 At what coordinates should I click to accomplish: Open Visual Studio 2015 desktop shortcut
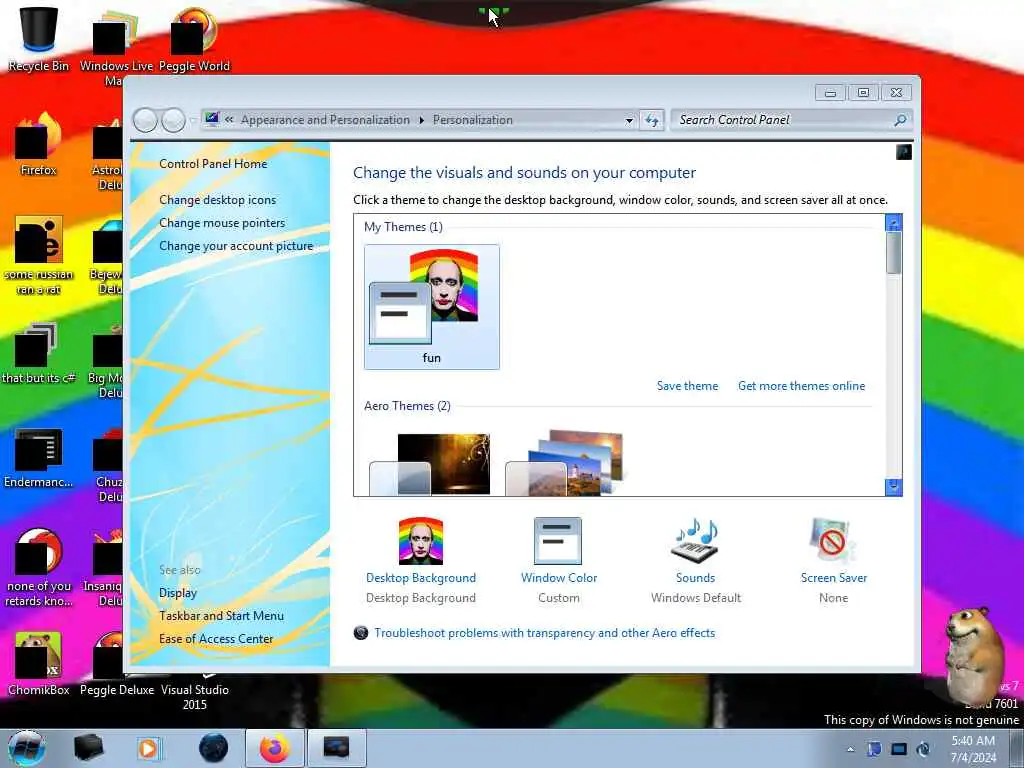point(195,696)
